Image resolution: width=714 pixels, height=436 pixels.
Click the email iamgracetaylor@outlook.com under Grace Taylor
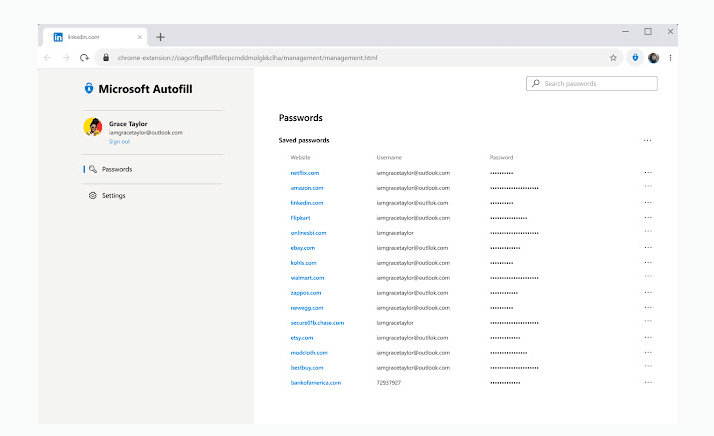[x=146, y=133]
